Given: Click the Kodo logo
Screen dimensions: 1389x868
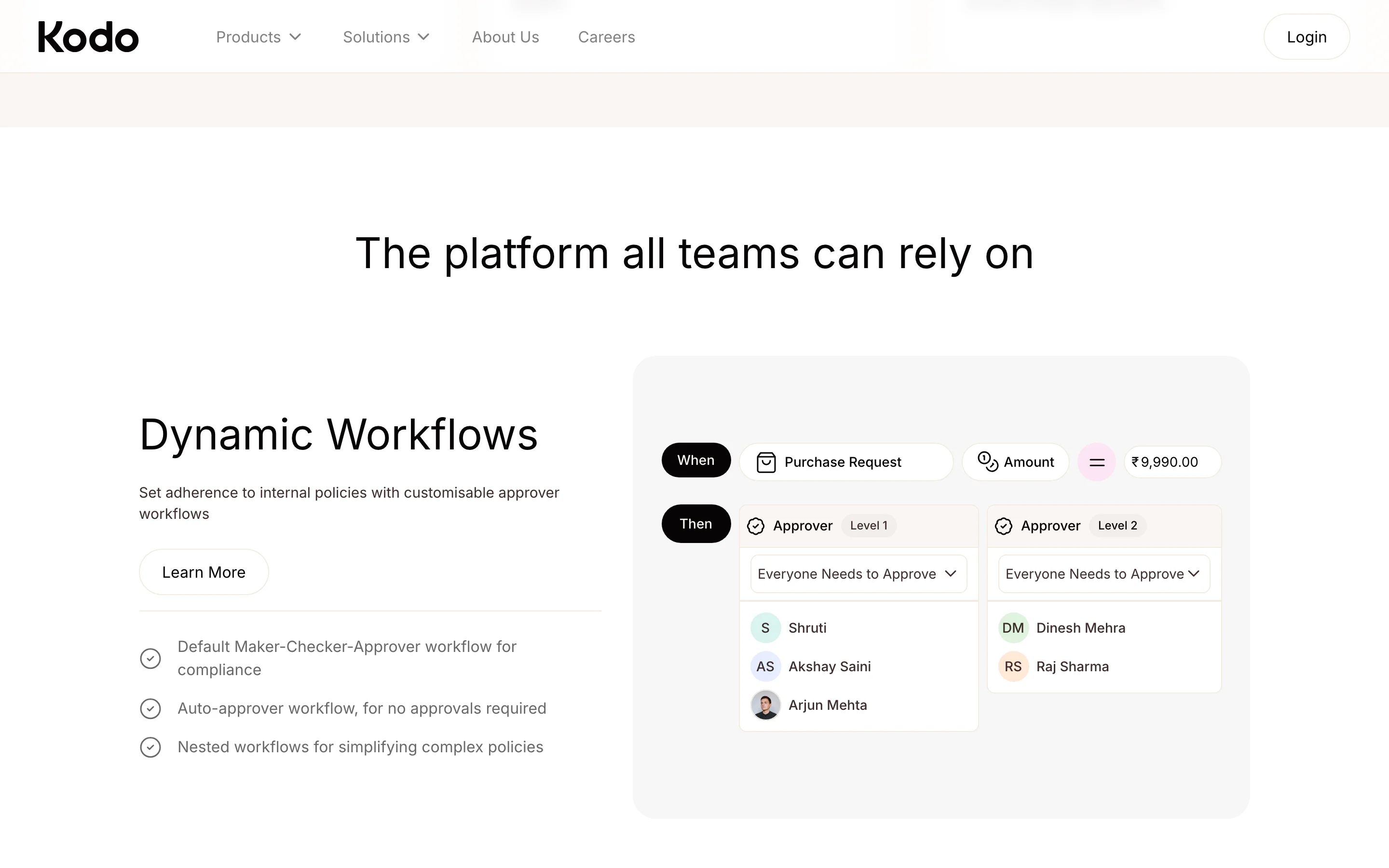Looking at the screenshot, I should [88, 37].
